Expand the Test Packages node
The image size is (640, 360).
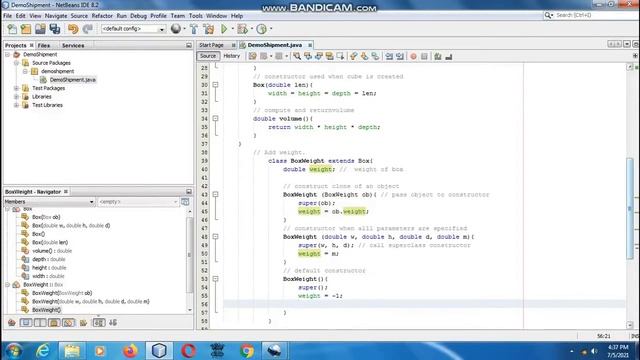(x=16, y=88)
